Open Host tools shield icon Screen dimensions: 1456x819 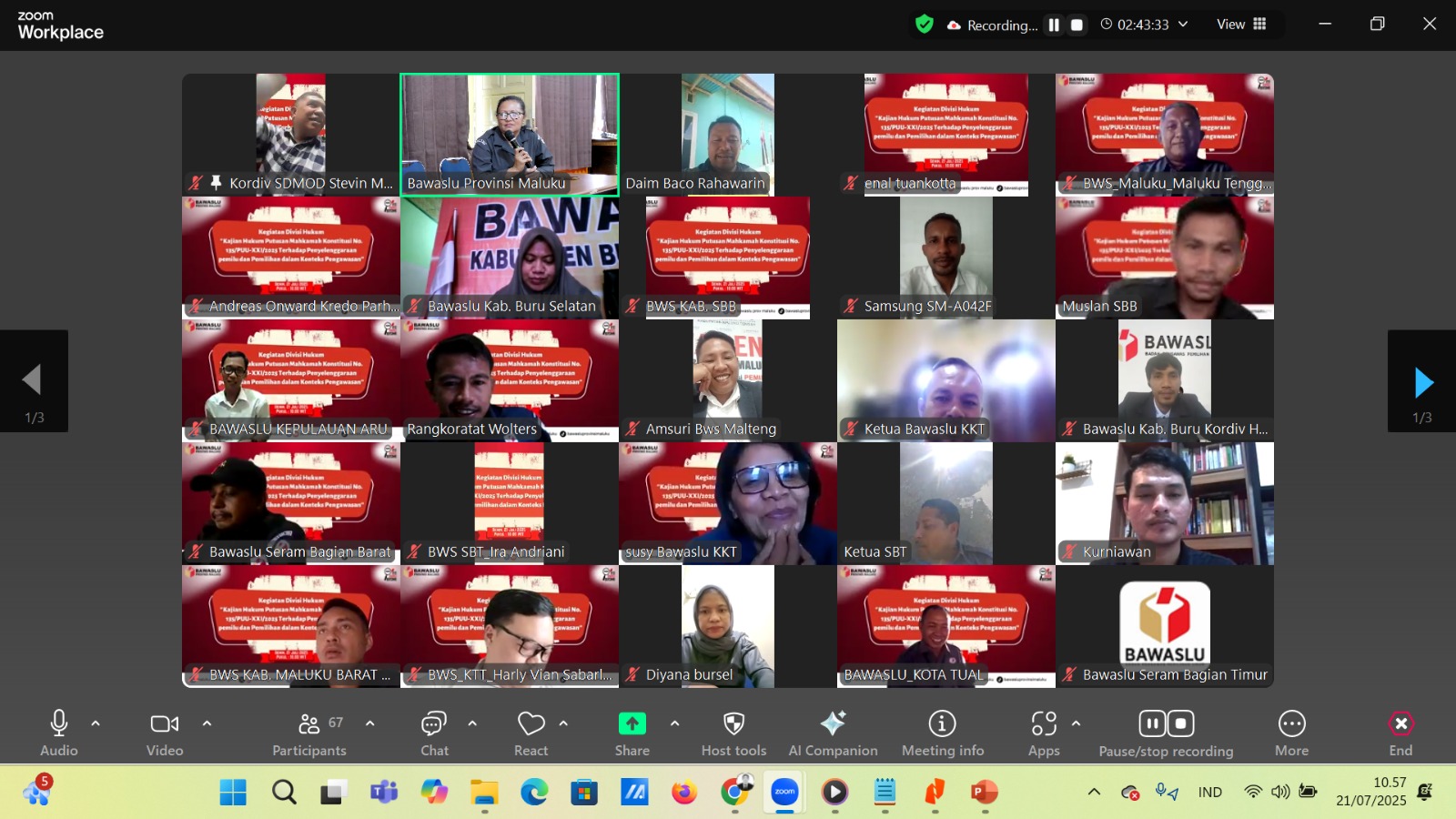(733, 724)
